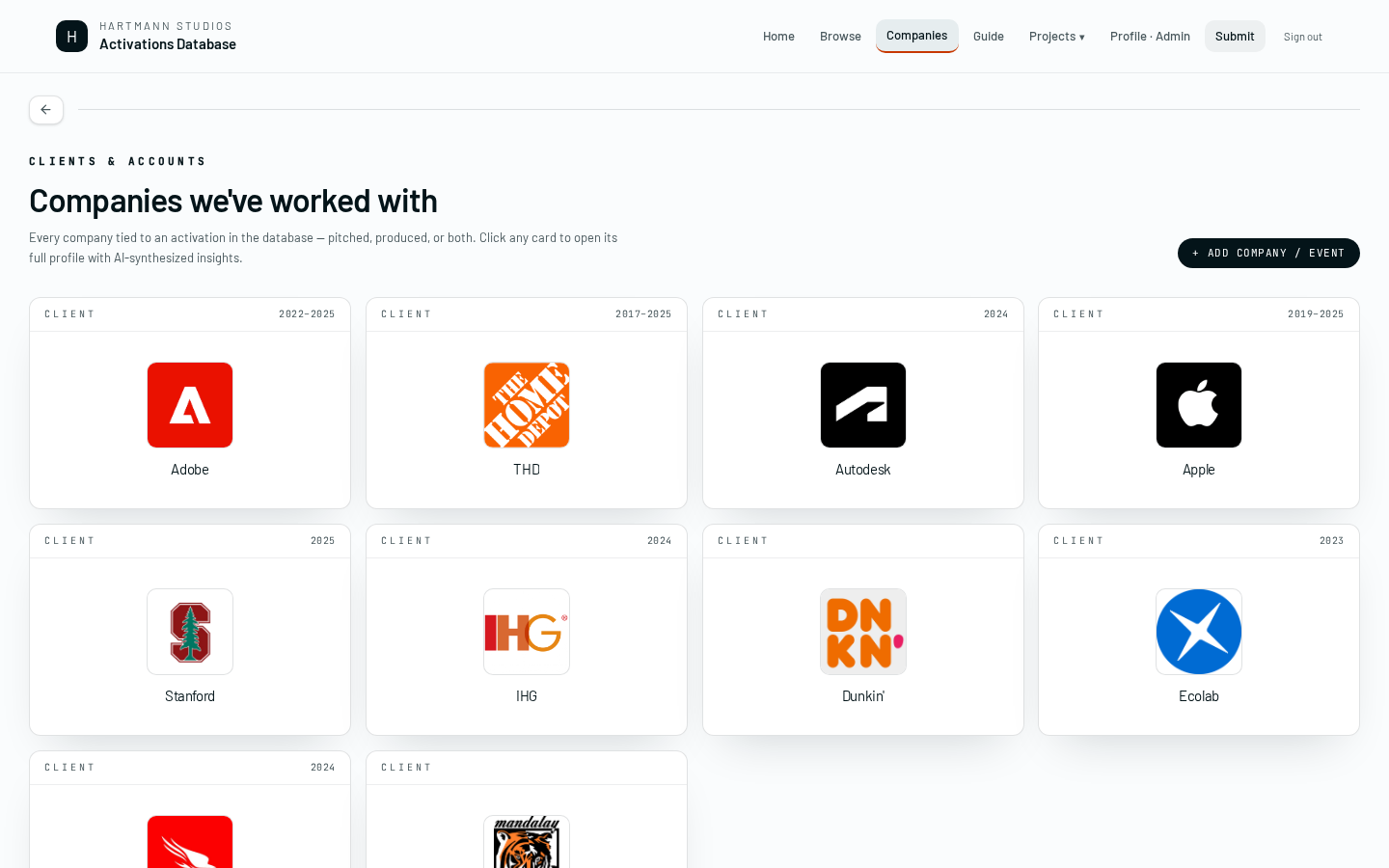
Task: Click the CLIENT label on the Mandalay card
Action: point(406,768)
